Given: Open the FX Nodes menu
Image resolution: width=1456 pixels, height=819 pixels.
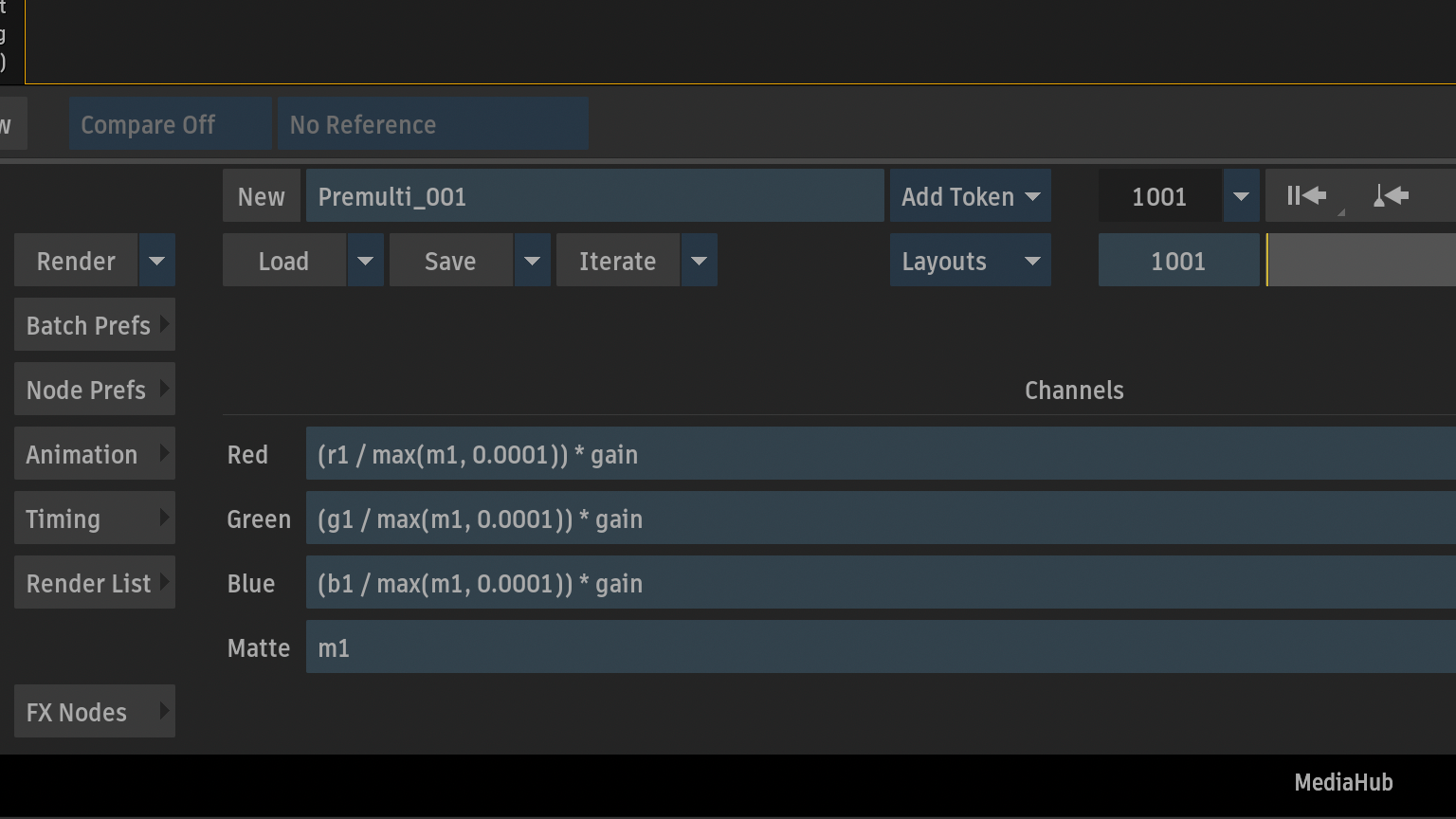Looking at the screenshot, I should click(x=95, y=712).
